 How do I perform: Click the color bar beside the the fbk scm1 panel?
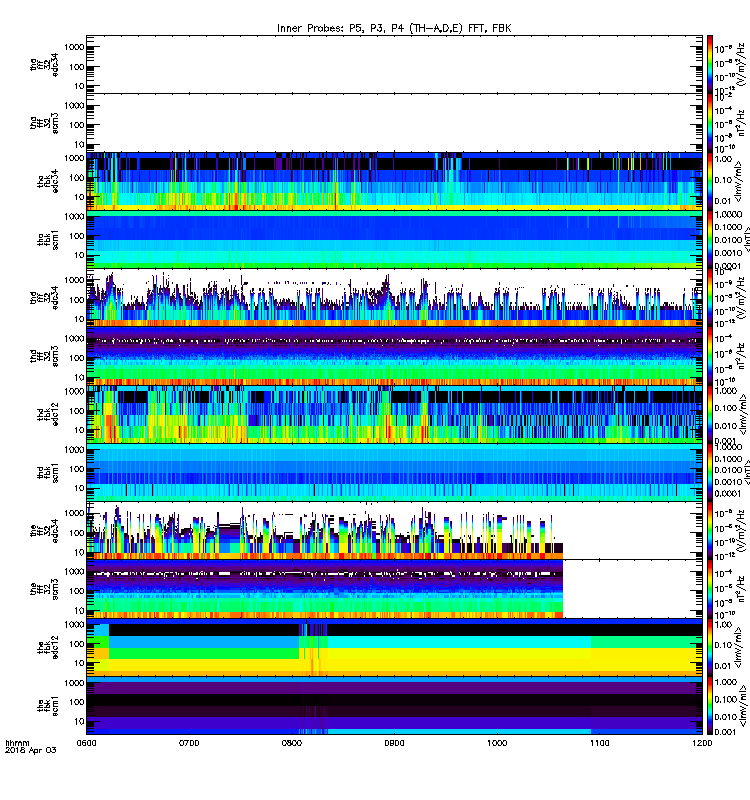coord(709,706)
